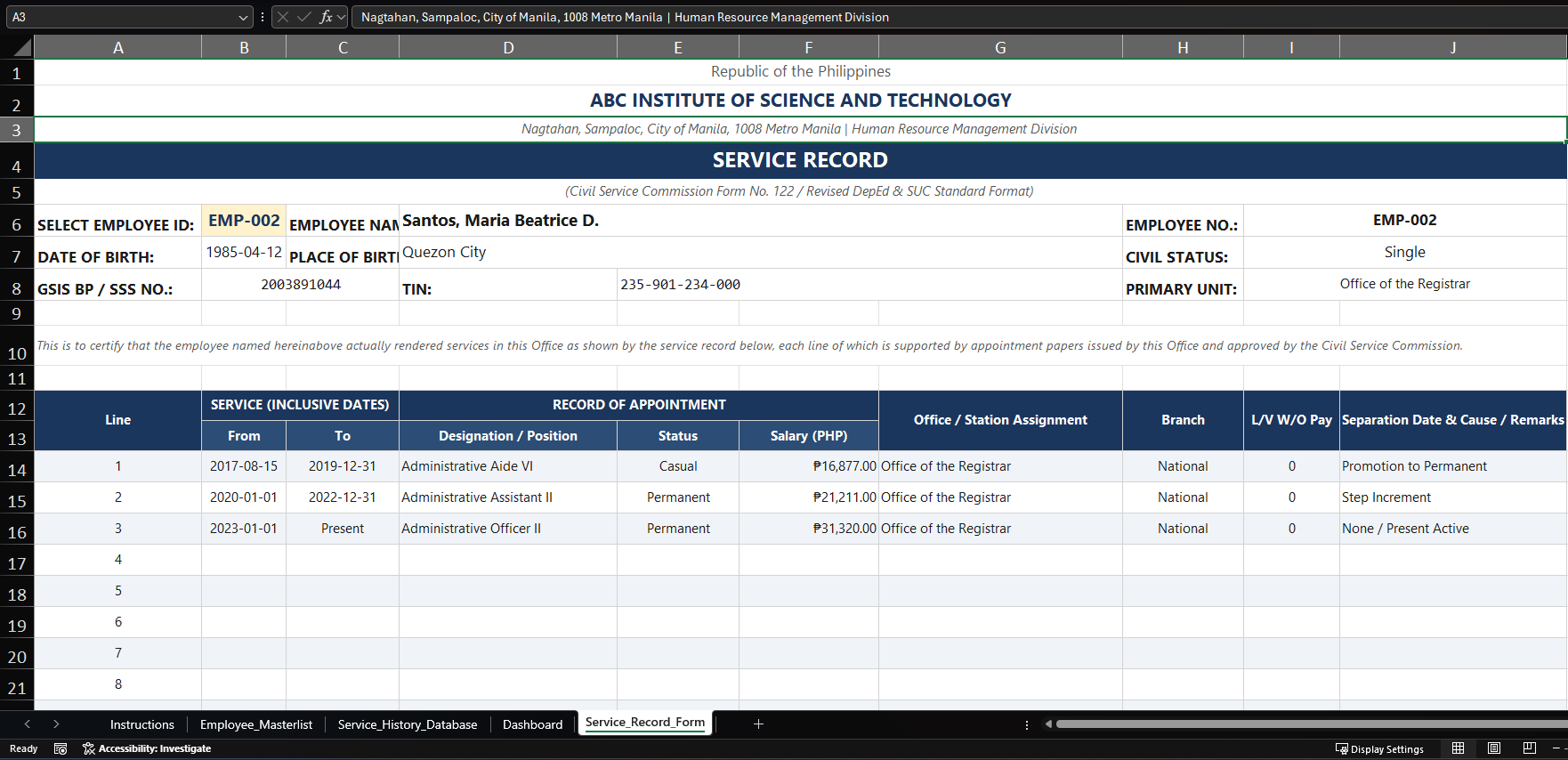Expand the formula bar options dropdown
1568x760 pixels.
pyautogui.click(x=342, y=17)
